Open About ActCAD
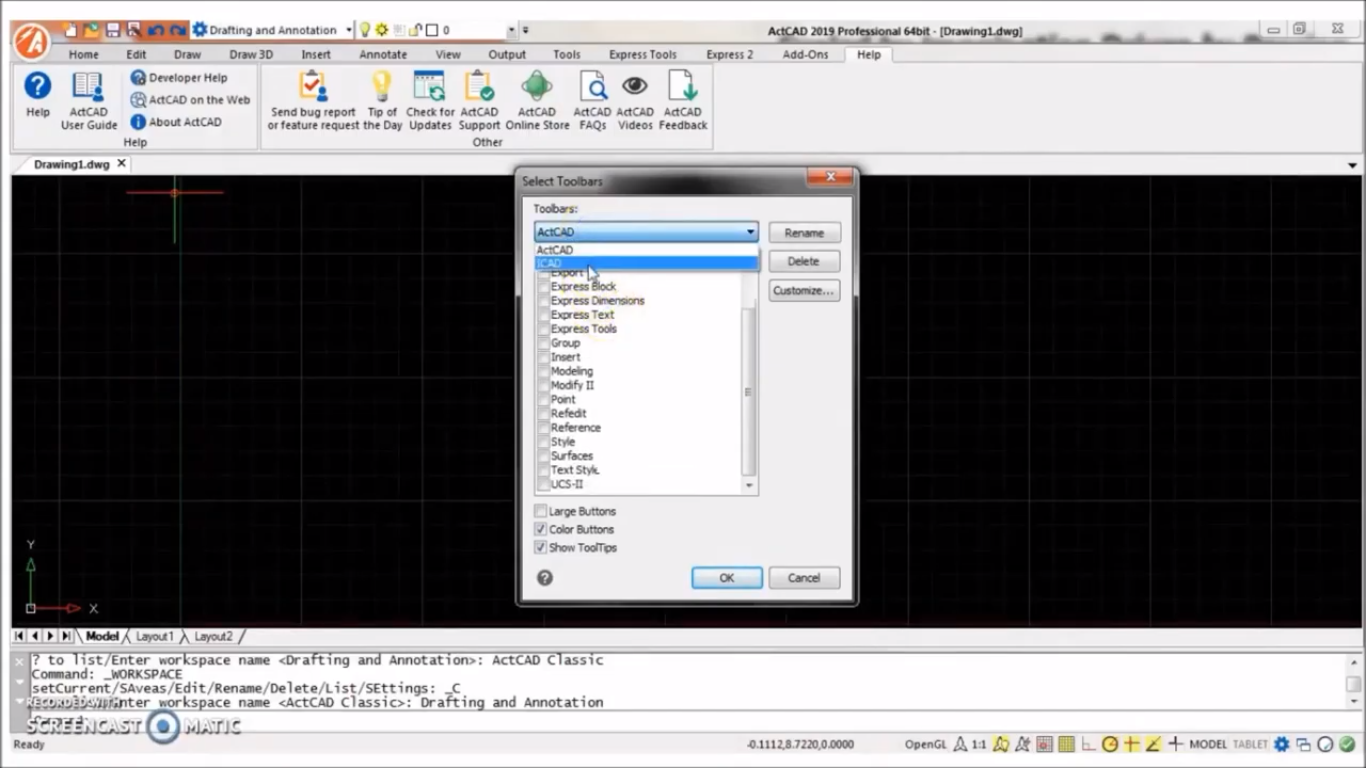The width and height of the screenshot is (1366, 768). [176, 122]
